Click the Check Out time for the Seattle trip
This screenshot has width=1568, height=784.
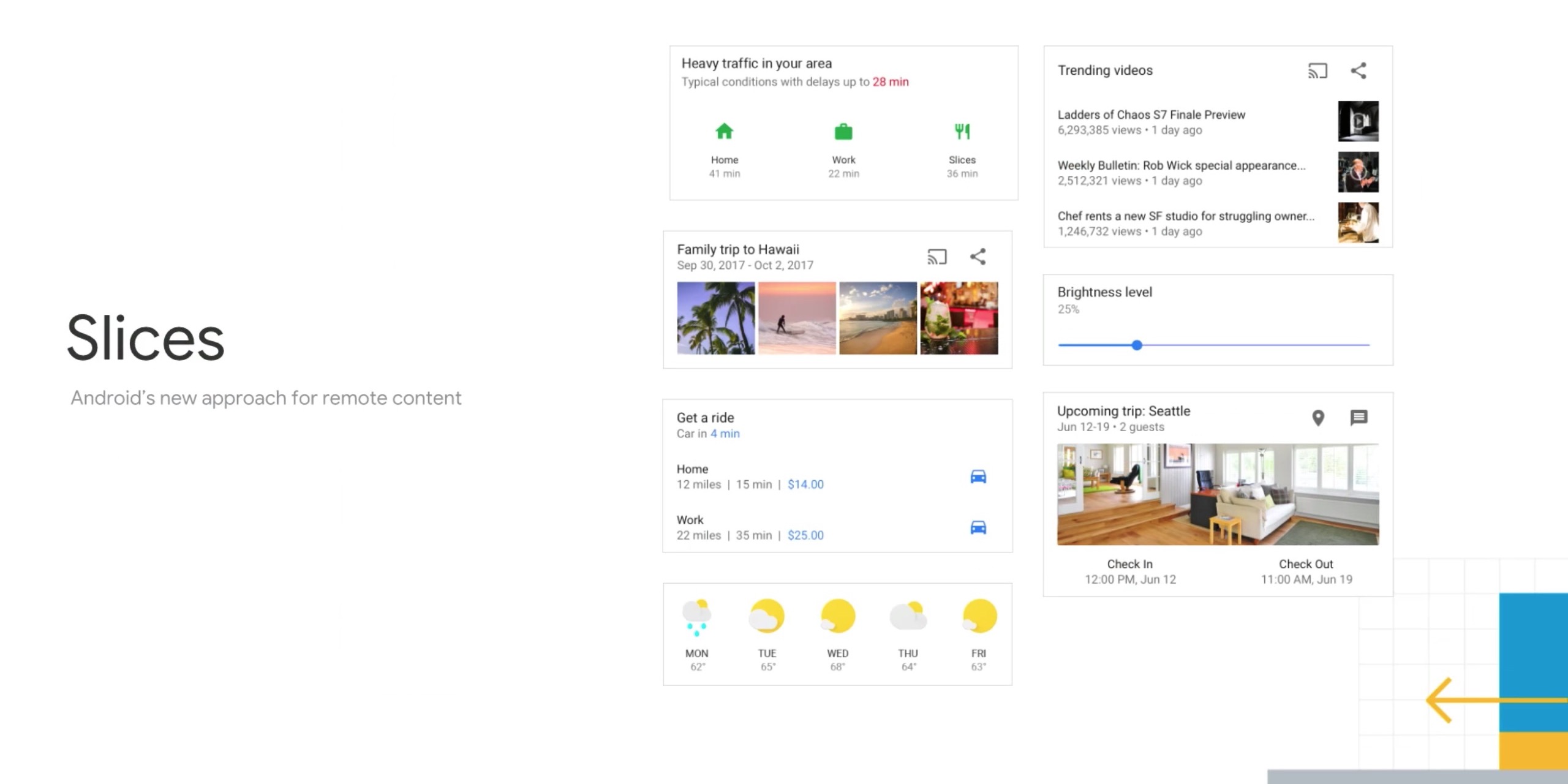click(x=1306, y=579)
